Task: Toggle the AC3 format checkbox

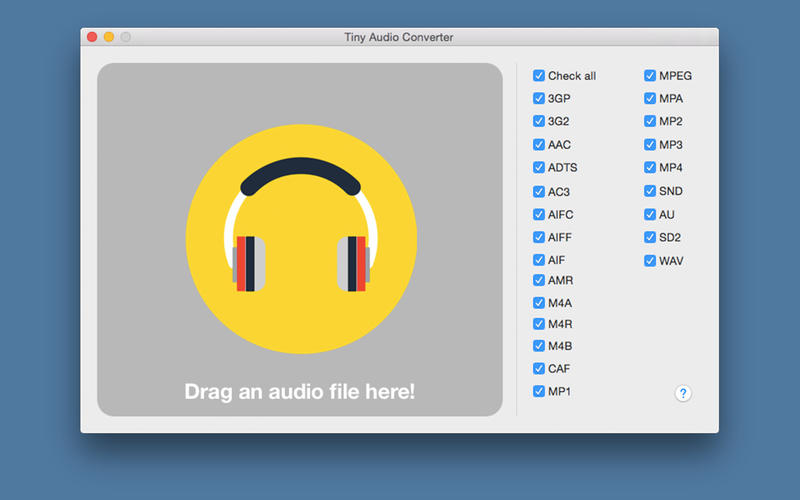Action: click(539, 191)
